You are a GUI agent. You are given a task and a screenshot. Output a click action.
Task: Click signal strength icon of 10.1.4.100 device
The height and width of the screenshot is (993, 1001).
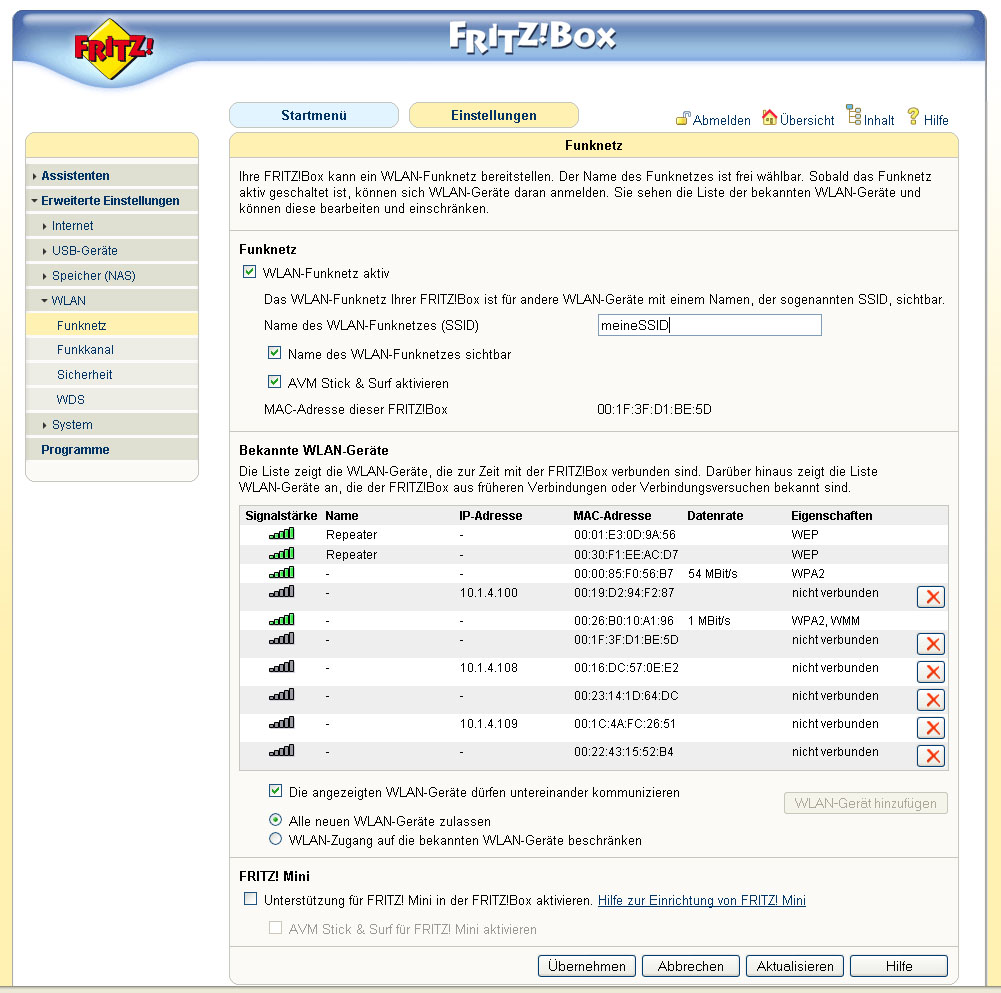pos(282,592)
